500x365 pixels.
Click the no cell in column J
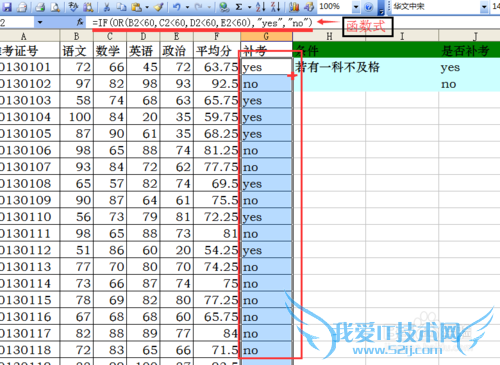(469, 84)
